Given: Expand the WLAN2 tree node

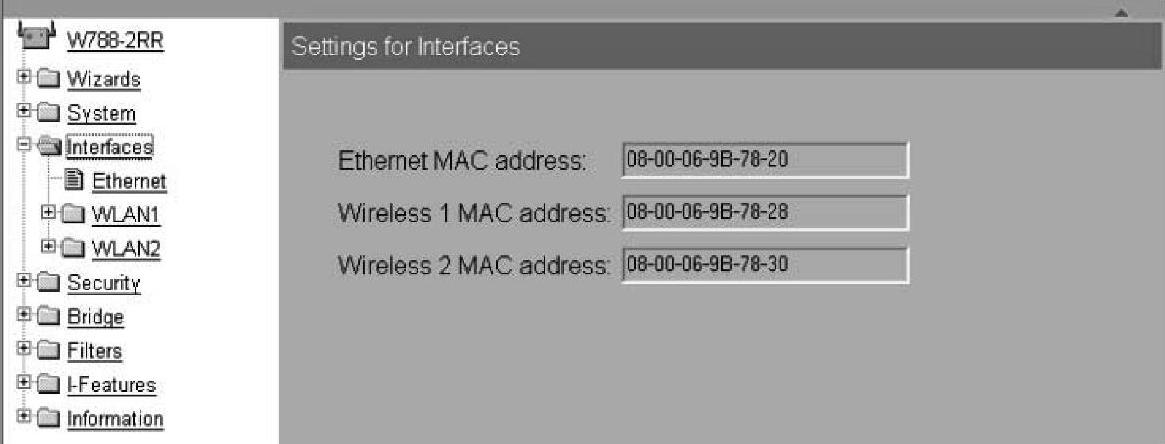Looking at the screenshot, I should click(49, 248).
